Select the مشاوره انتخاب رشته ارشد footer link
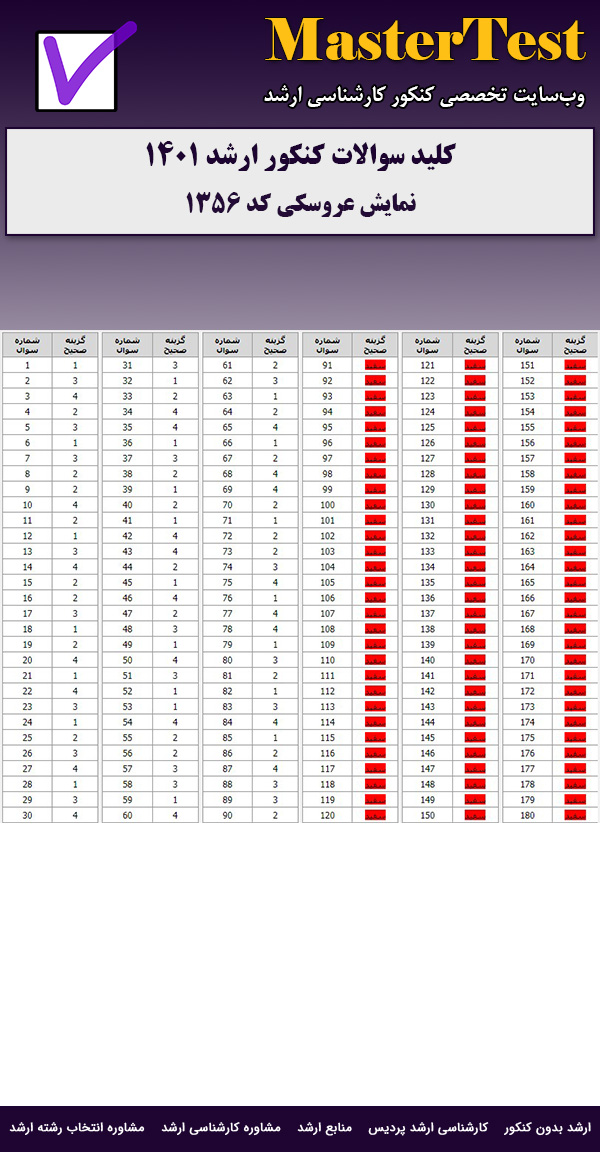This screenshot has height=1152, width=600. [77, 1127]
